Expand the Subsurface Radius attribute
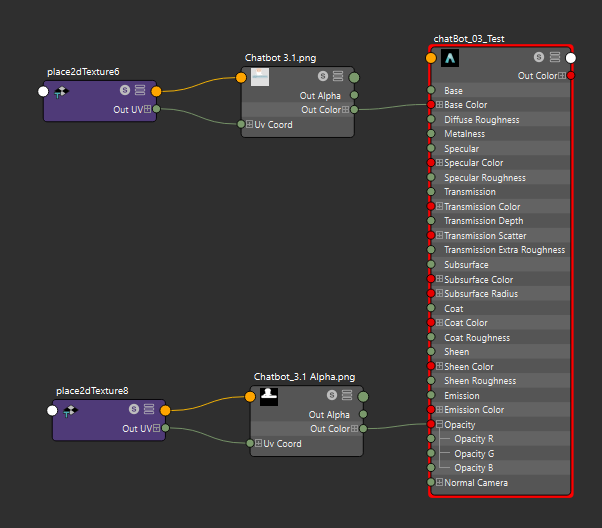 pos(440,293)
